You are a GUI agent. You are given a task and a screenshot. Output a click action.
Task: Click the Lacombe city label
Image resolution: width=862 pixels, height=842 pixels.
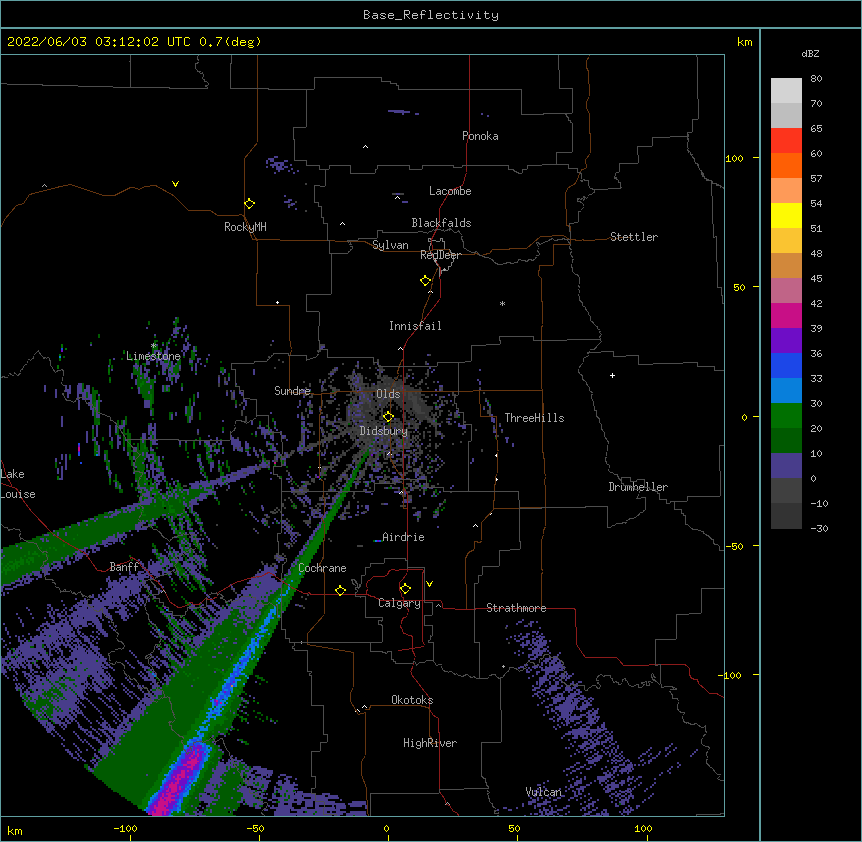point(450,191)
